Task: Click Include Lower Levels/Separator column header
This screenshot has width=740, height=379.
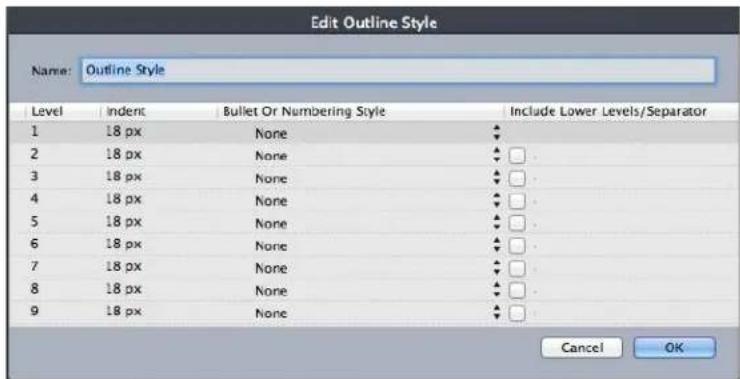Action: coord(608,112)
